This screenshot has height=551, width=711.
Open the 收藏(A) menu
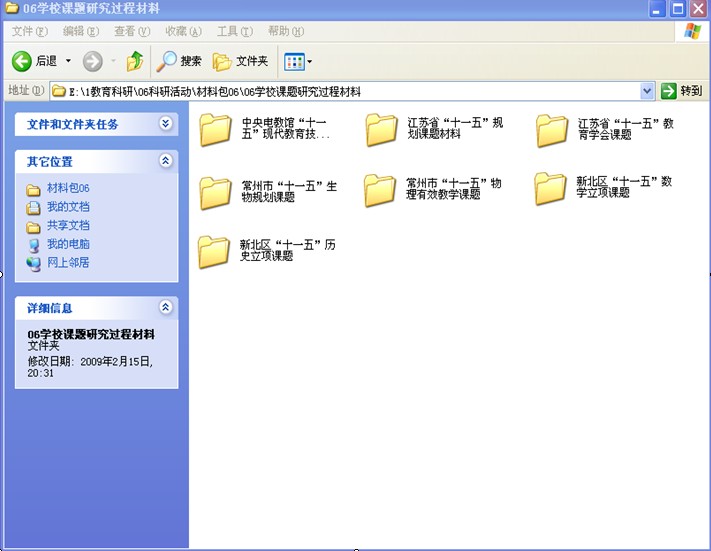183,31
